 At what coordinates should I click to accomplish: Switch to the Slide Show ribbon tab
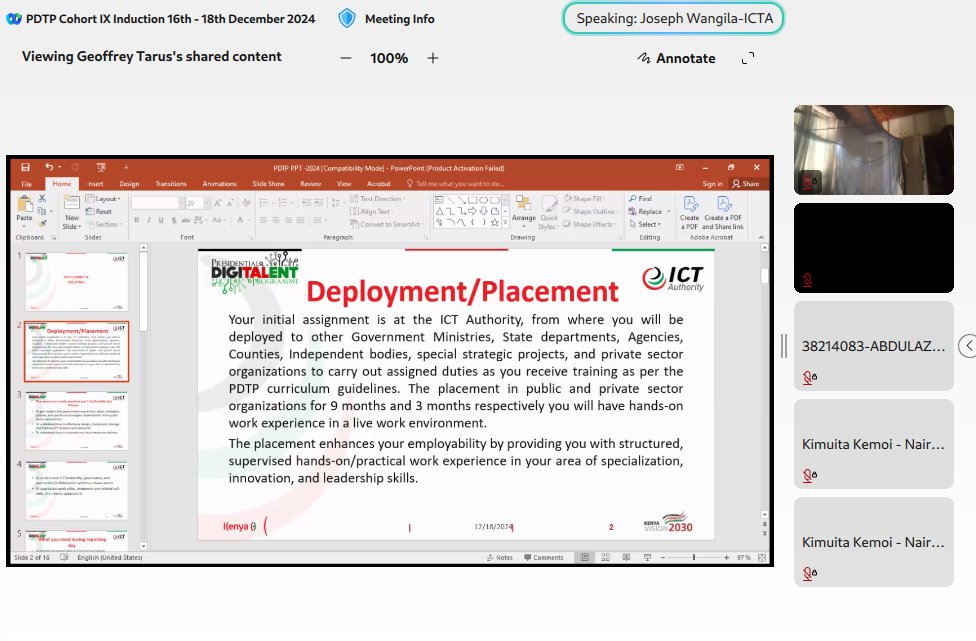point(268,184)
